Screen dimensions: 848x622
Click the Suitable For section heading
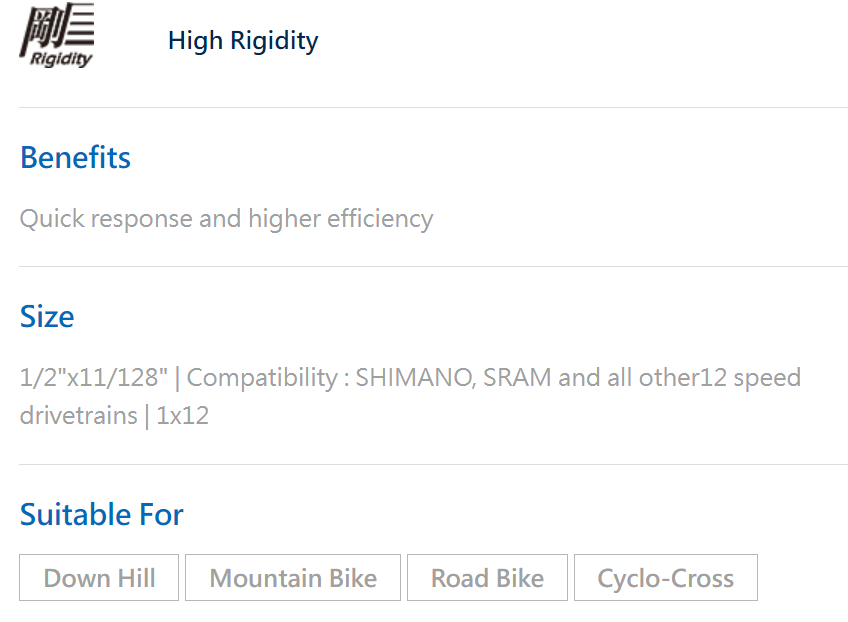click(102, 514)
